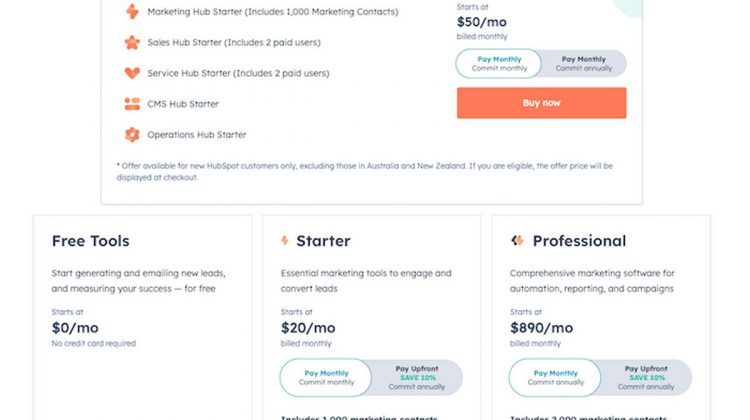Click the orange Buy now button
750x420 pixels.
pos(541,103)
